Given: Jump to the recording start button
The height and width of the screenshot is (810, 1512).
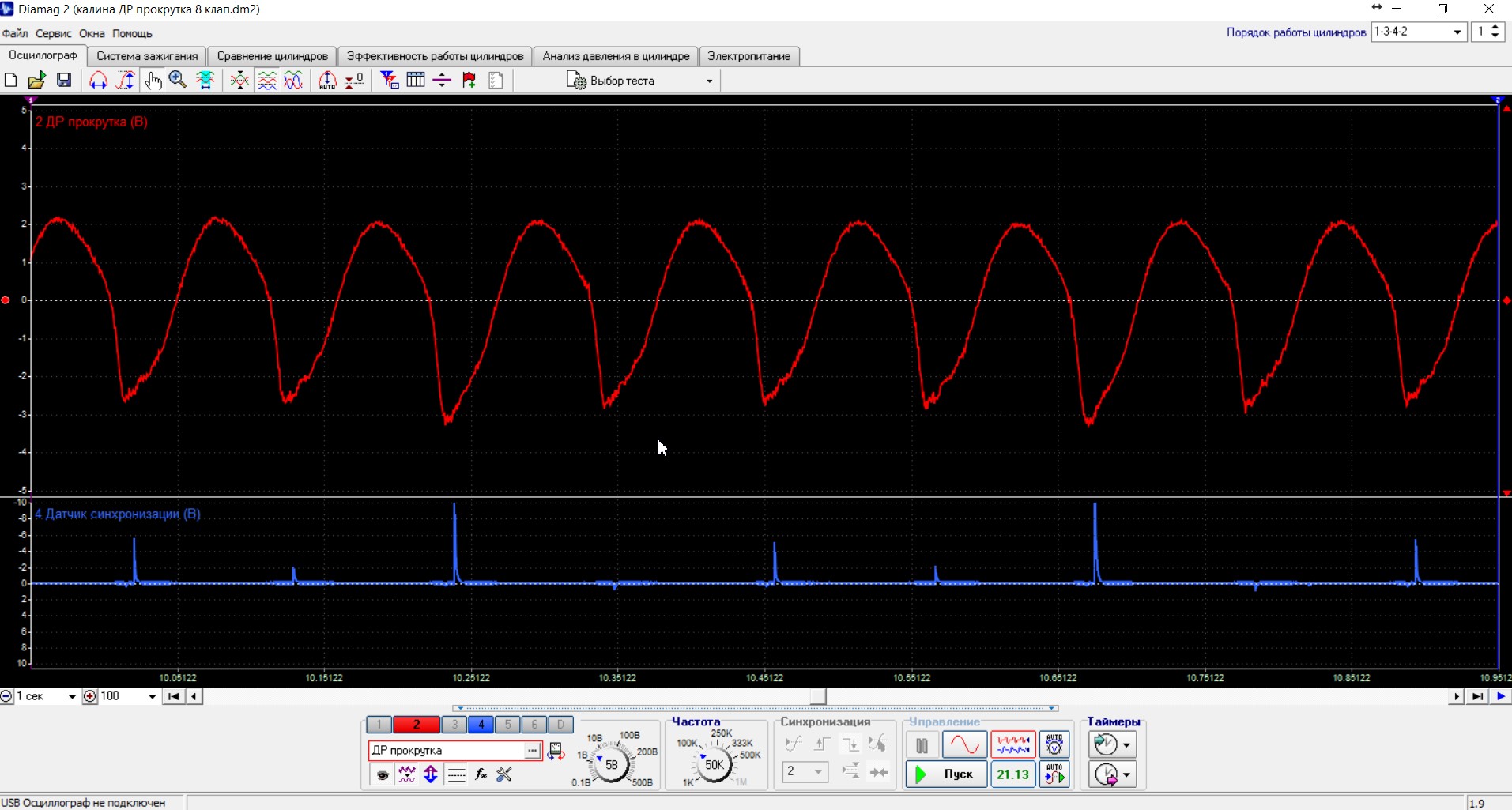Looking at the screenshot, I should tap(173, 696).
